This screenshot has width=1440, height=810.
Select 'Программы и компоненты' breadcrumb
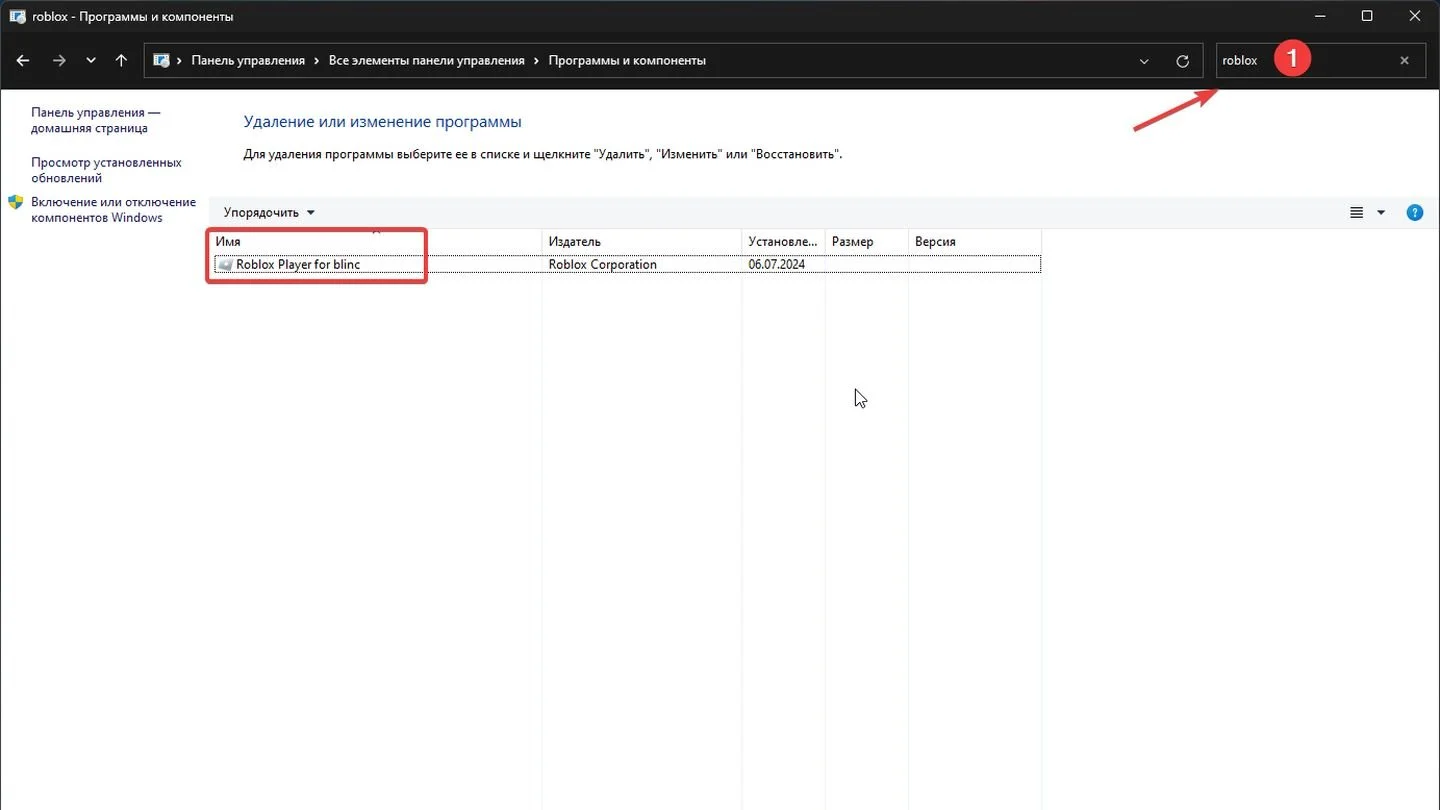(627, 60)
